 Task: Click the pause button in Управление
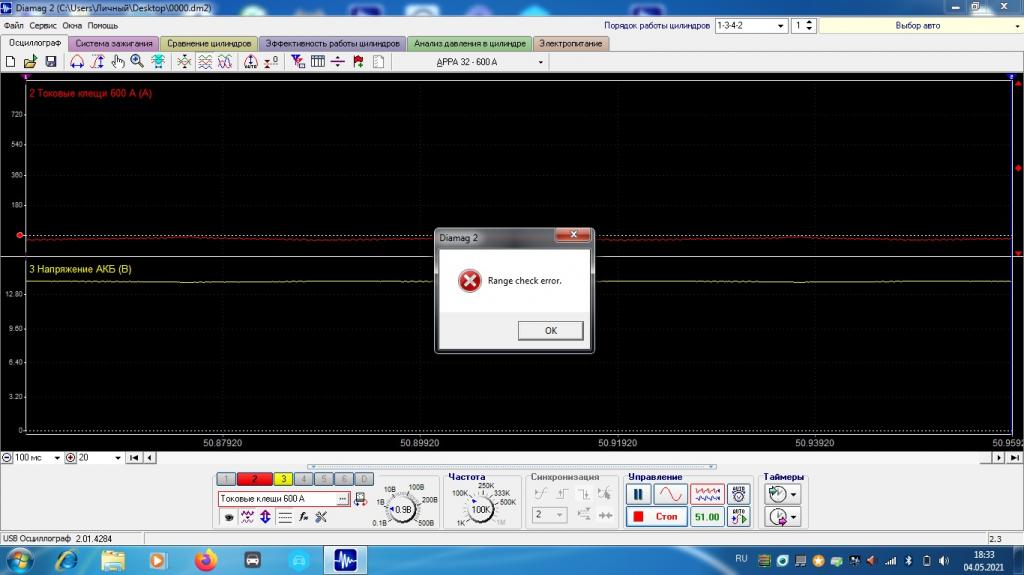(x=638, y=495)
